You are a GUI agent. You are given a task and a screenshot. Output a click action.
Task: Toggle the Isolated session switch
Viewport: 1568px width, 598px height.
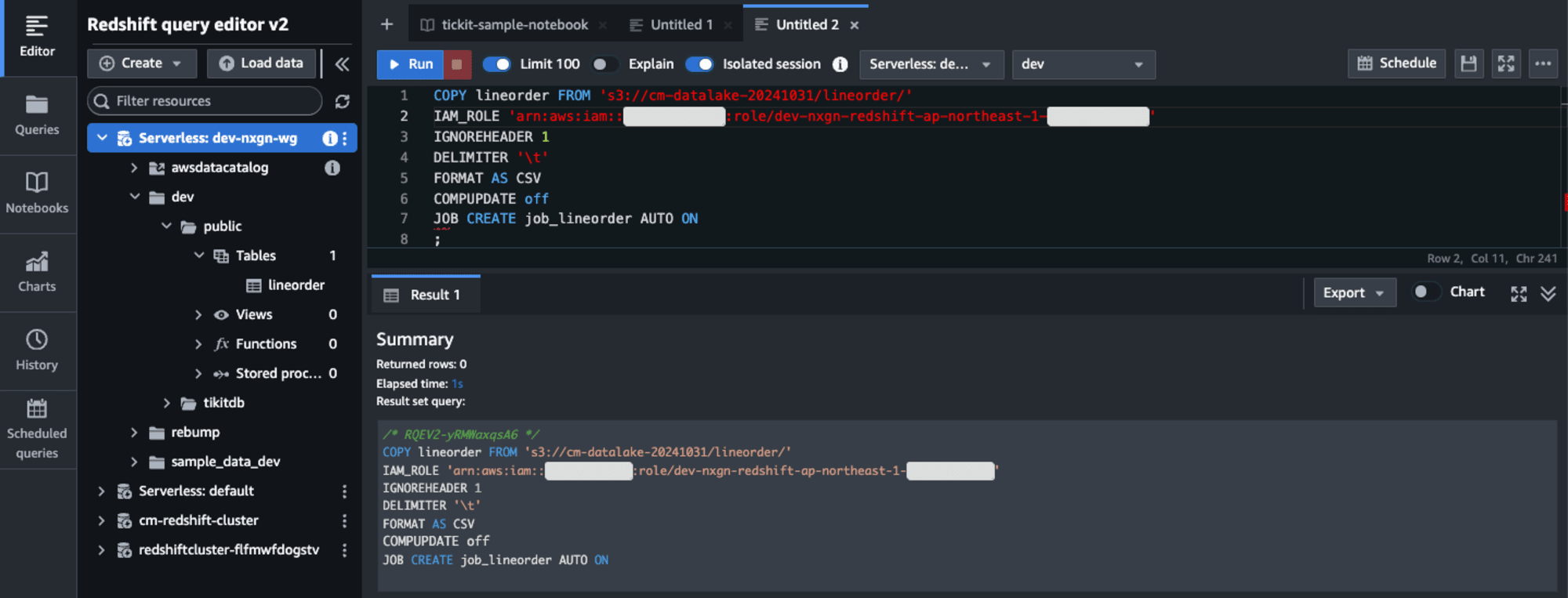coord(699,64)
